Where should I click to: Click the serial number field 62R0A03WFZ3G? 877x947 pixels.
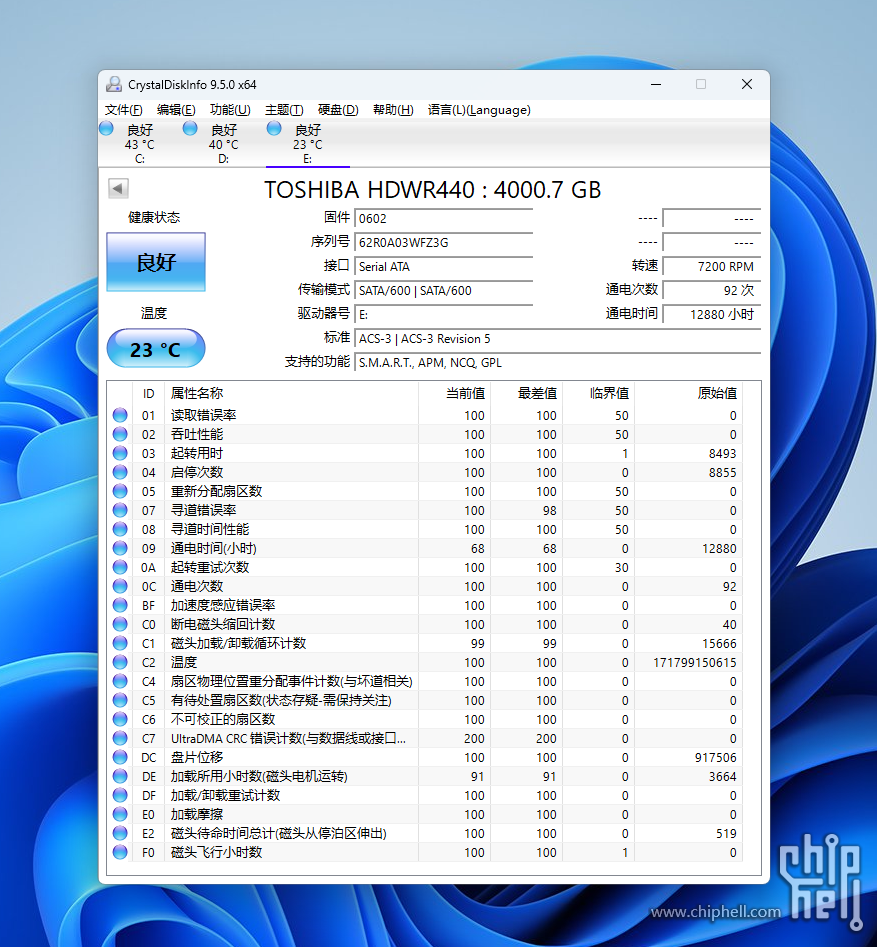pos(444,243)
